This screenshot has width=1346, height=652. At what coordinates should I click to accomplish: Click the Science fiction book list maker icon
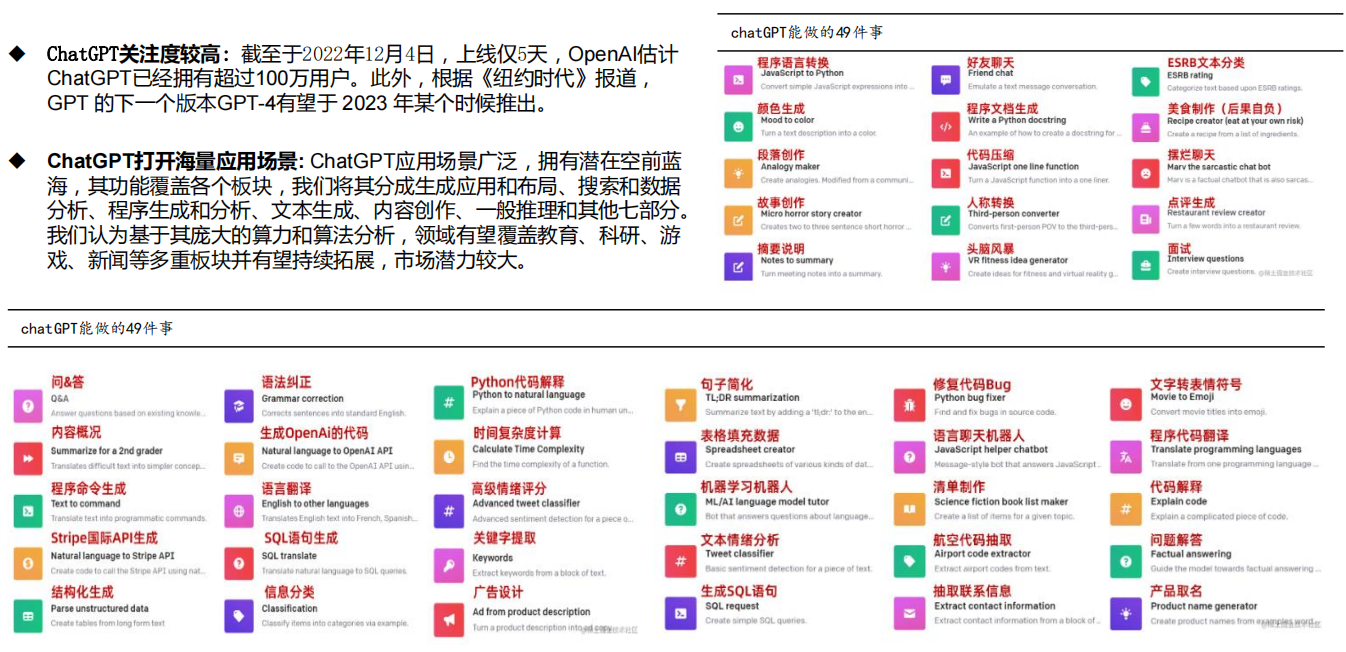tap(909, 509)
